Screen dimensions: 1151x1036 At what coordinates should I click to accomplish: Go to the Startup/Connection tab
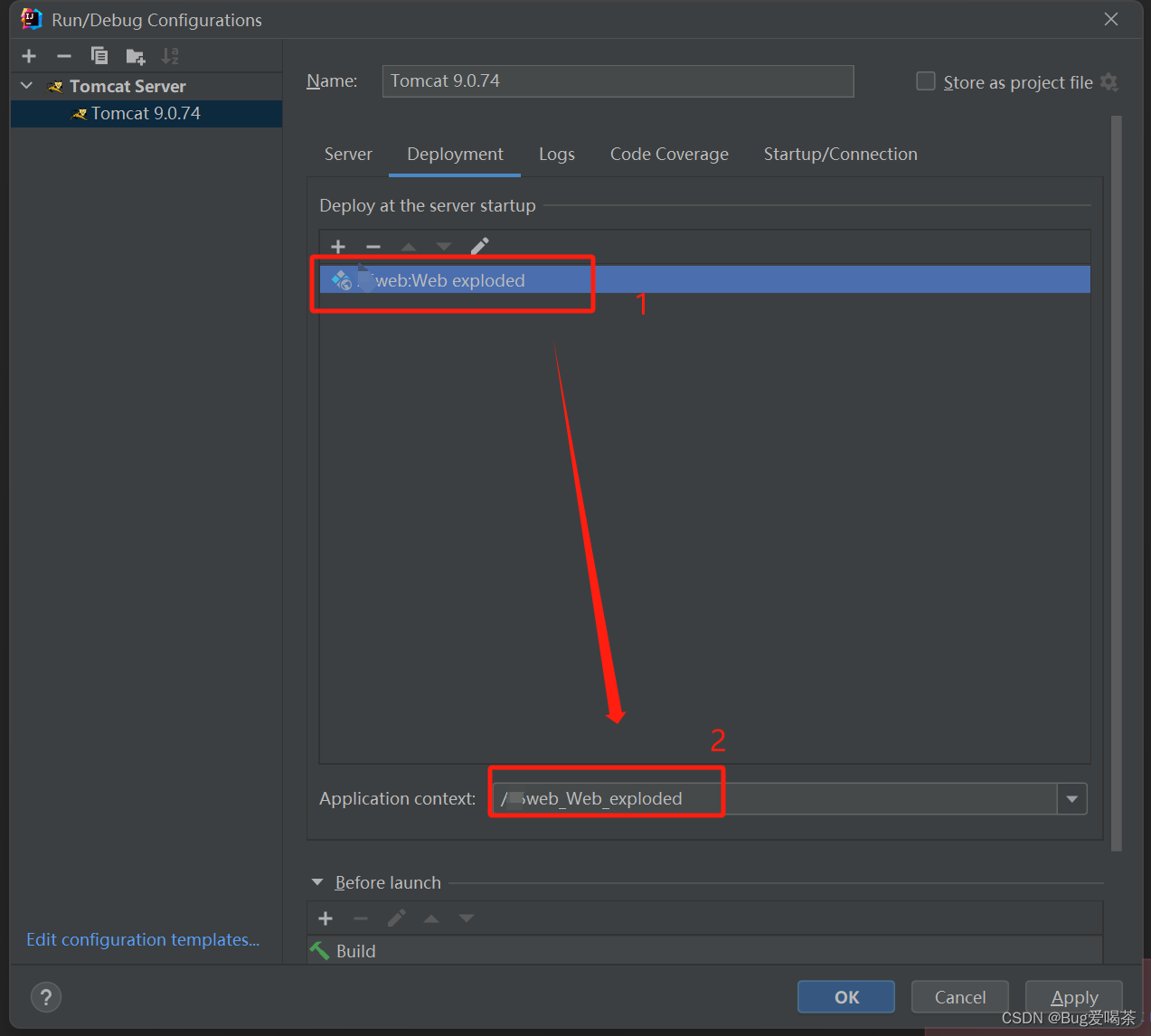pyautogui.click(x=840, y=154)
